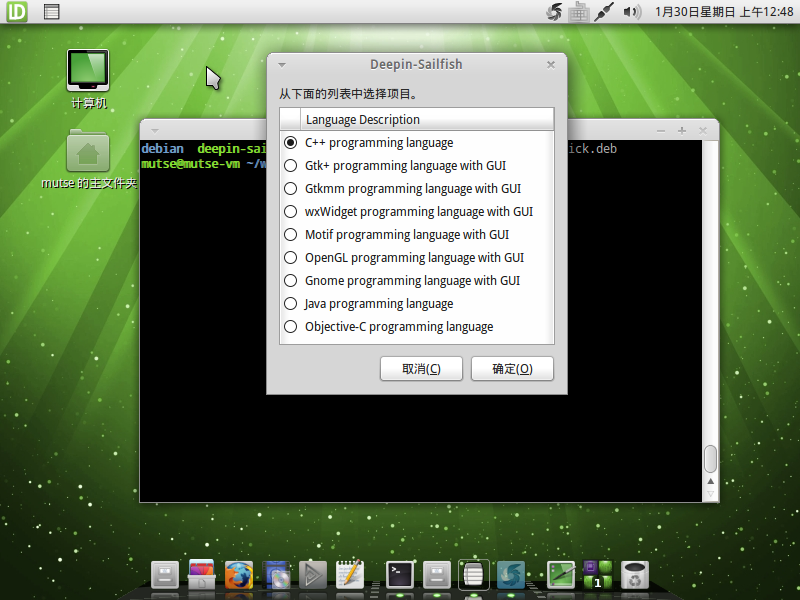Select the 计算机 desktop icon
Screen dimensions: 800x600
click(88, 79)
